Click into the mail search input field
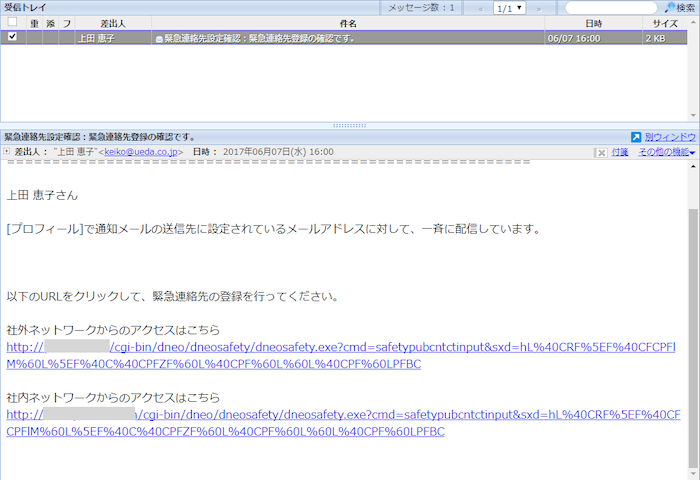This screenshot has width=700, height=480. [x=610, y=8]
